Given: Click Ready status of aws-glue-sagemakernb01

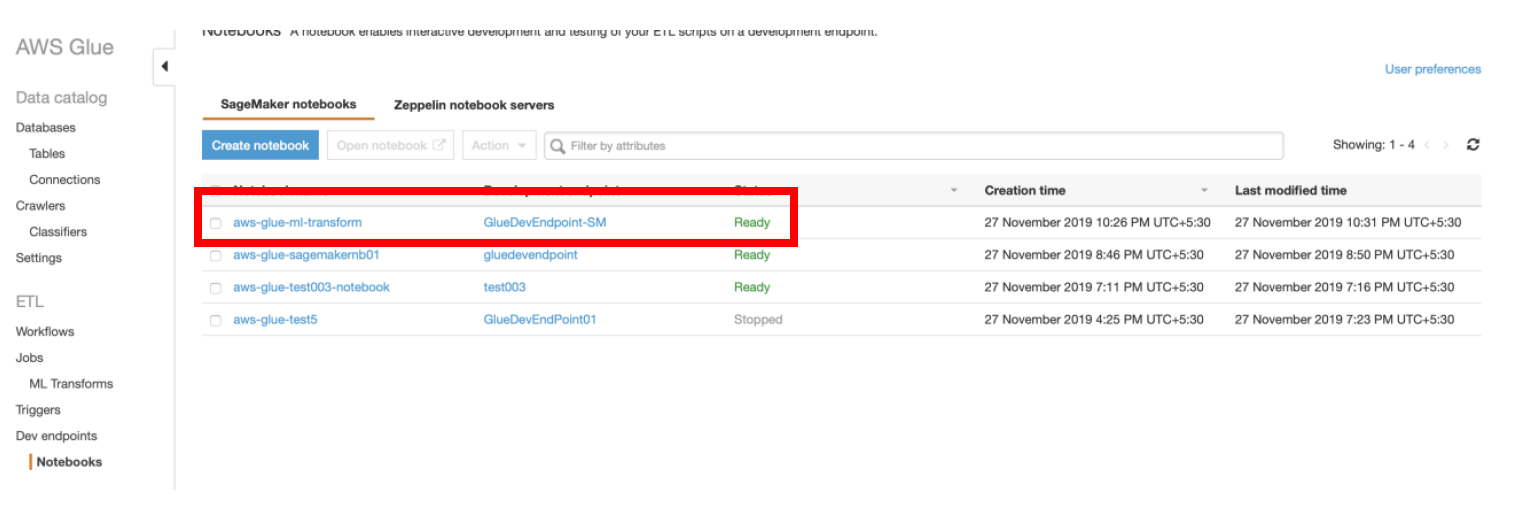Looking at the screenshot, I should coord(752,255).
